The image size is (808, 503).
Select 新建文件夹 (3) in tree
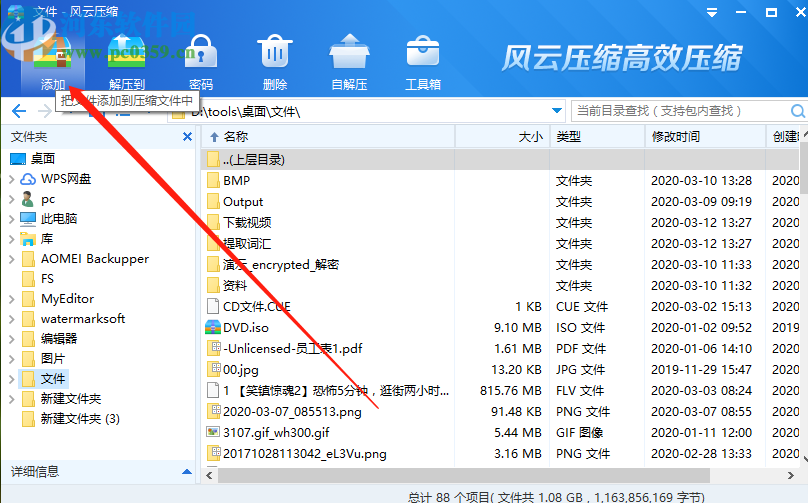point(80,418)
